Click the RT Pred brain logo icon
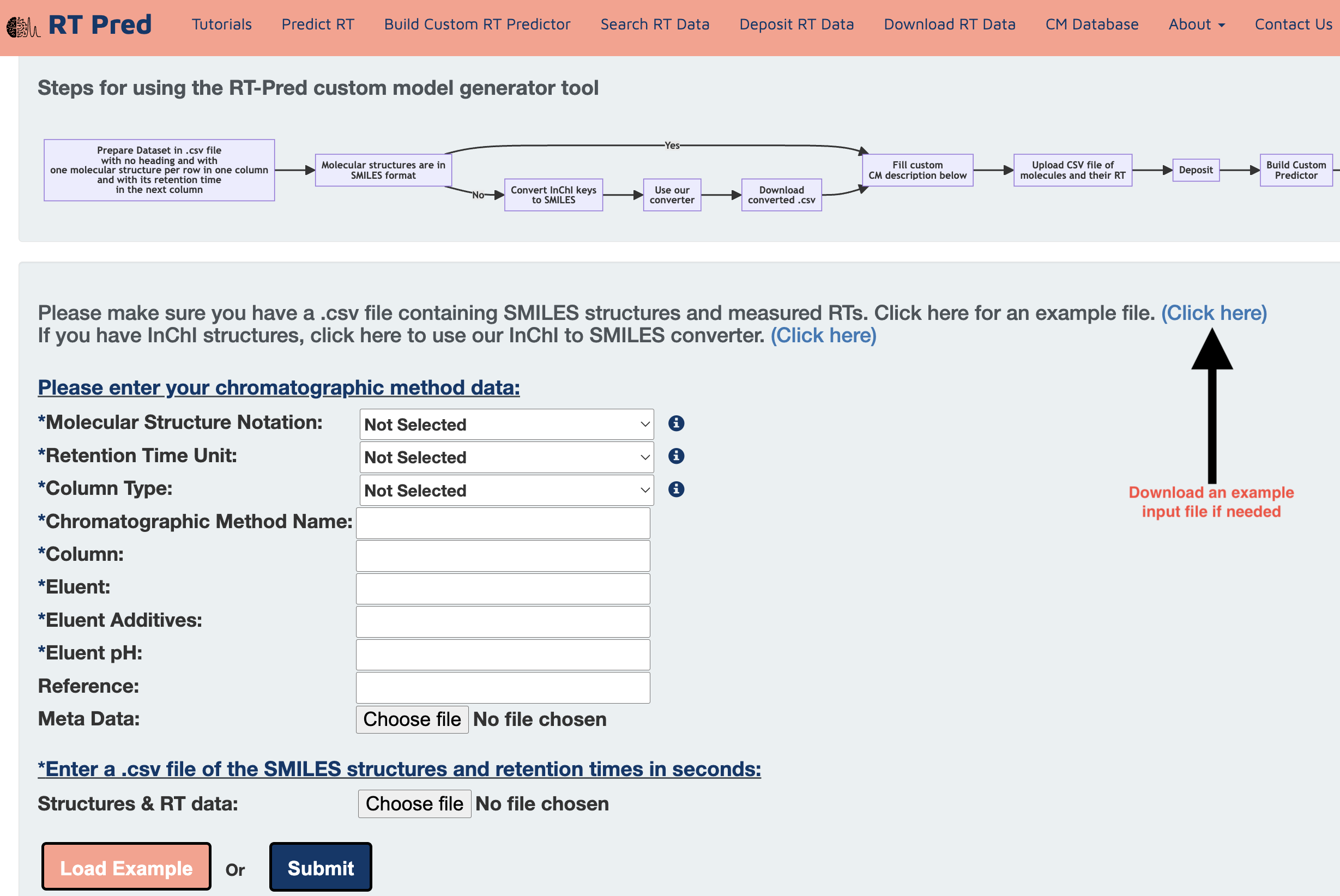Viewport: 1340px width, 896px height. pyautogui.click(x=23, y=26)
